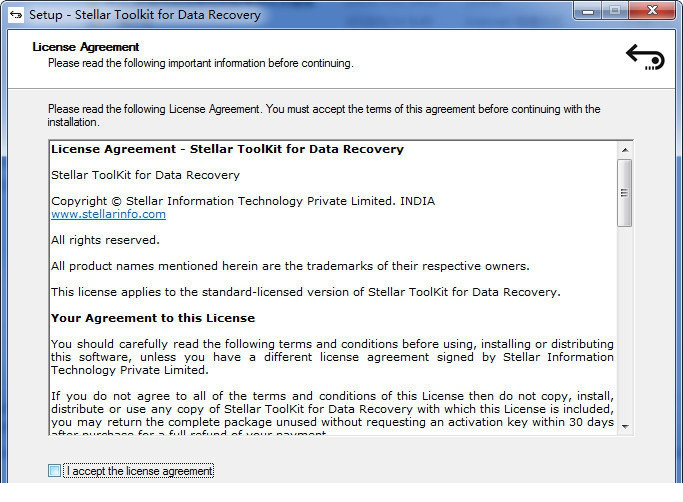Click the setup icon in the title bar
This screenshot has height=502, width=683.
point(16,15)
